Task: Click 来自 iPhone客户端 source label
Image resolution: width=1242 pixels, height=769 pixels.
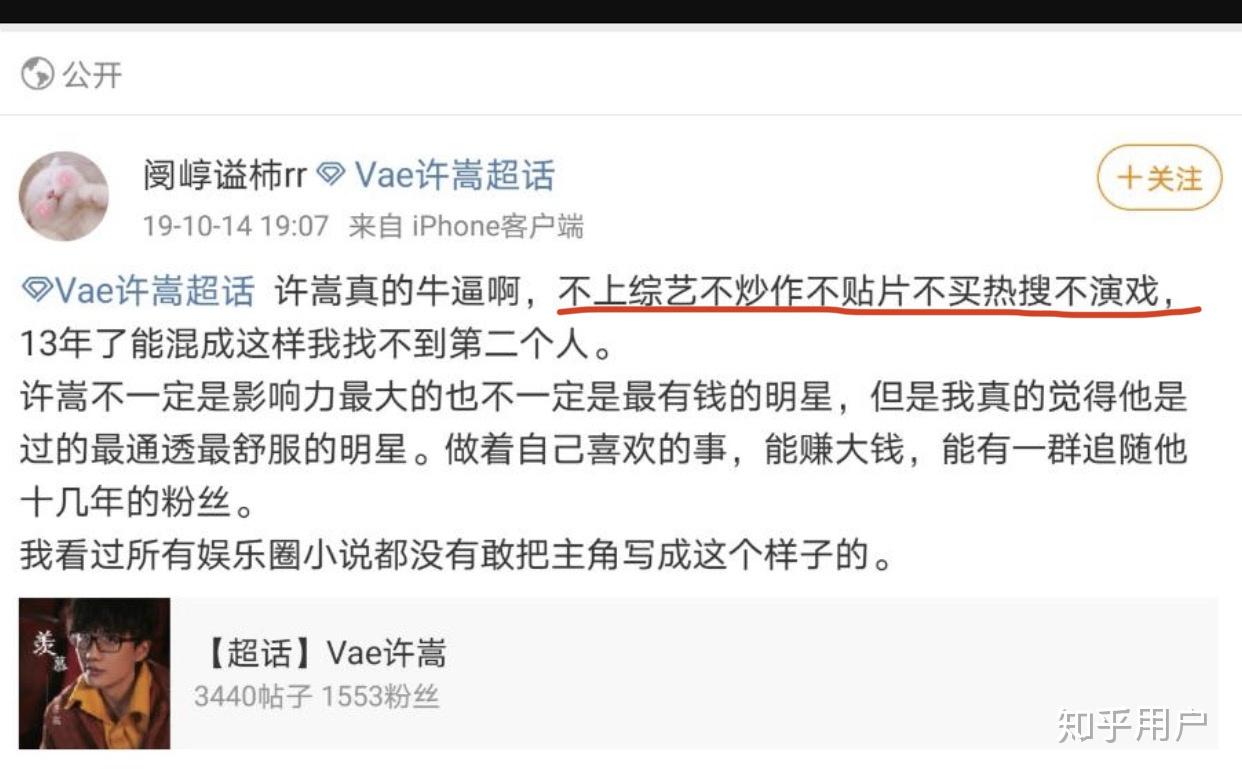Action: (466, 225)
